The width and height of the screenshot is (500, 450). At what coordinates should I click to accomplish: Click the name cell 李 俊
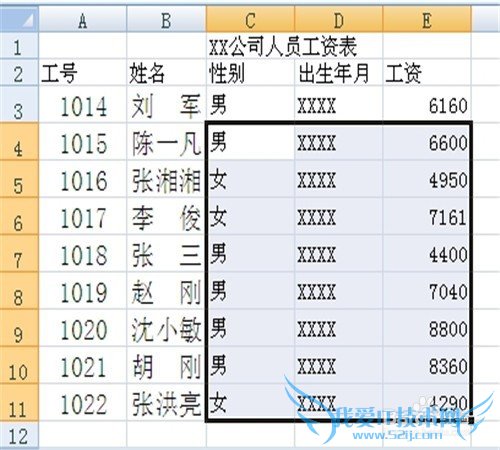pyautogui.click(x=166, y=216)
